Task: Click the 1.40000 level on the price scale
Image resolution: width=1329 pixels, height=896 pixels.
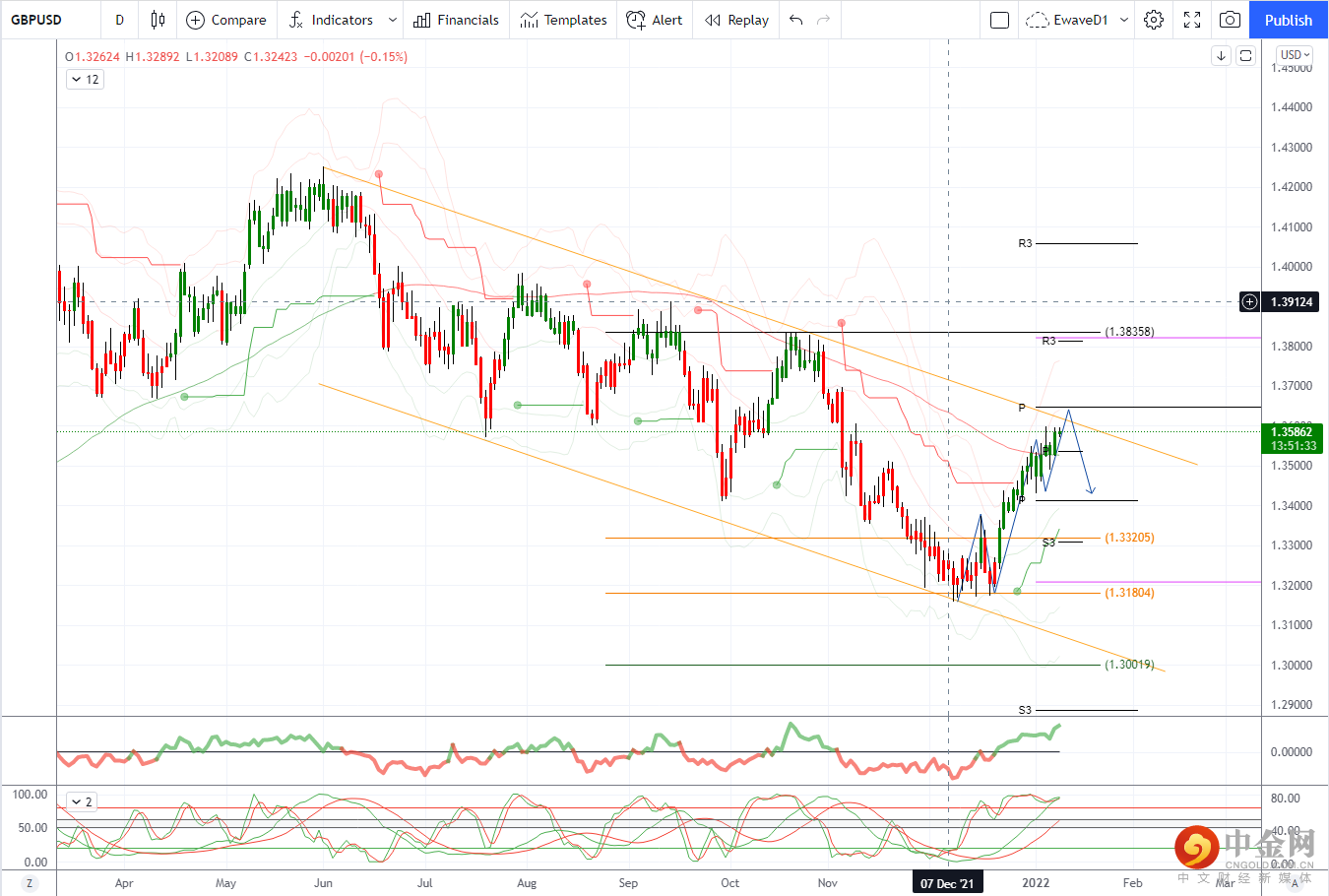Action: tap(1292, 267)
